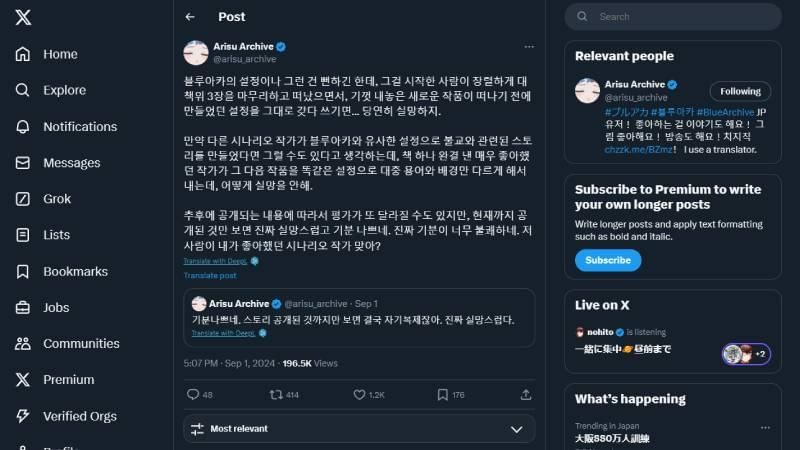
Task: Share the post via share icon
Action: tap(527, 395)
